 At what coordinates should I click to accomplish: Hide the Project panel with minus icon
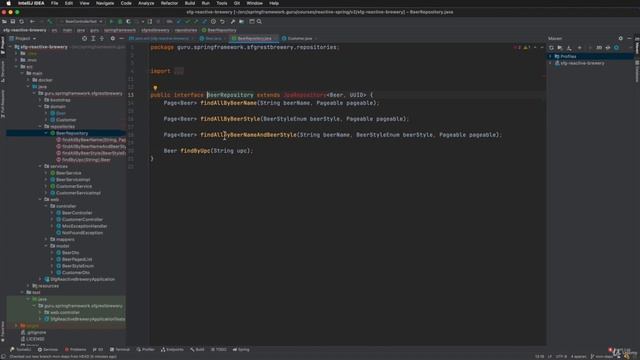pos(122,38)
